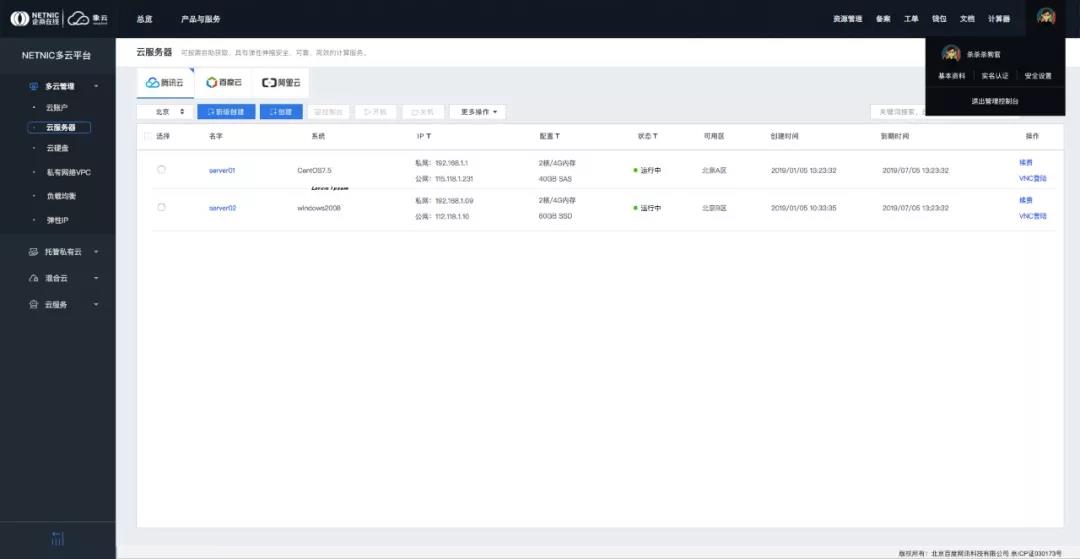This screenshot has width=1080, height=559.
Task: Click the NETNIC logo in header
Action: point(34,18)
